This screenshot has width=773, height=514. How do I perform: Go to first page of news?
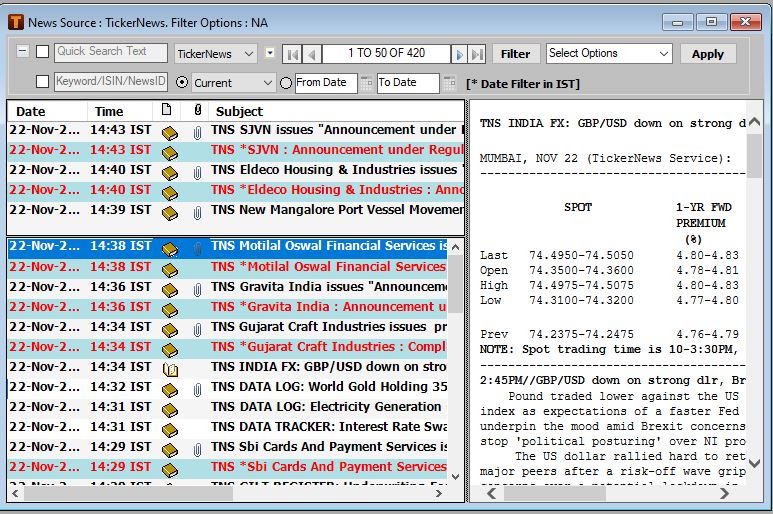pyautogui.click(x=292, y=54)
